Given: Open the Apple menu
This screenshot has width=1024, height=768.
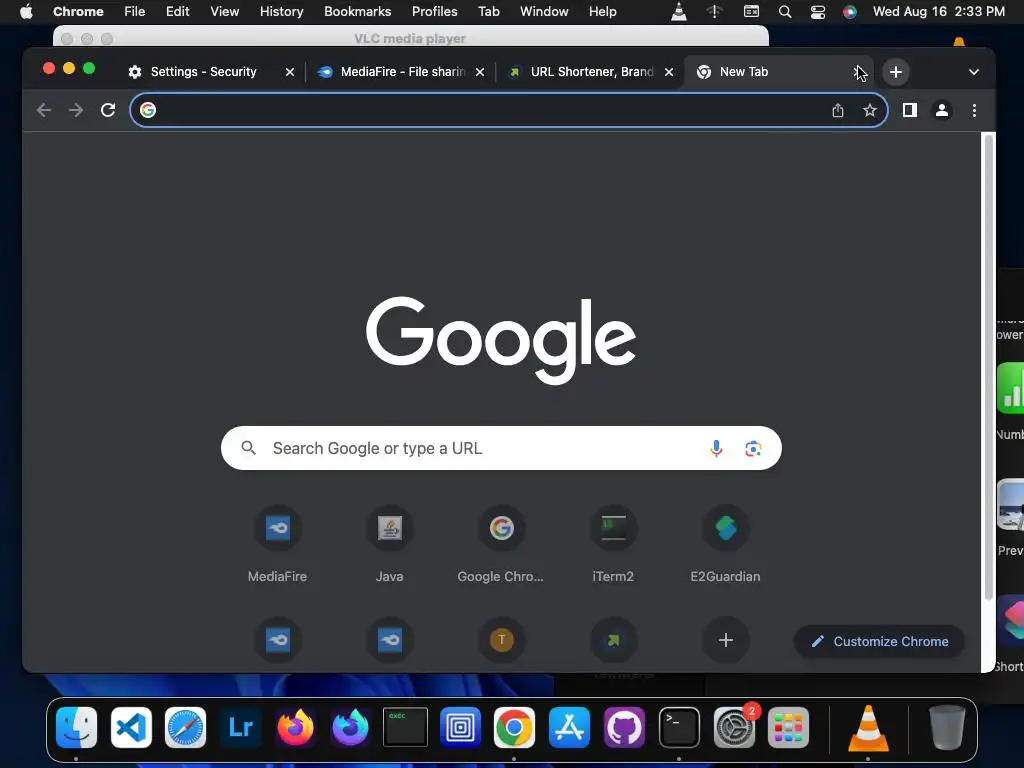Looking at the screenshot, I should (x=26, y=11).
